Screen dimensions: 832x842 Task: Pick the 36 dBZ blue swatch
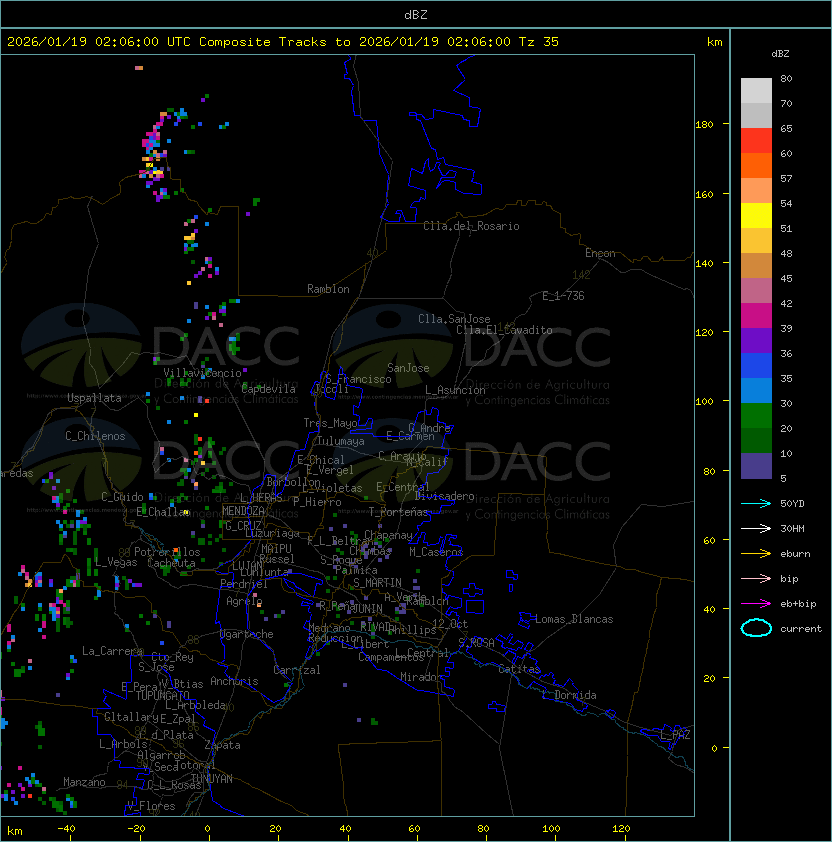[756, 365]
